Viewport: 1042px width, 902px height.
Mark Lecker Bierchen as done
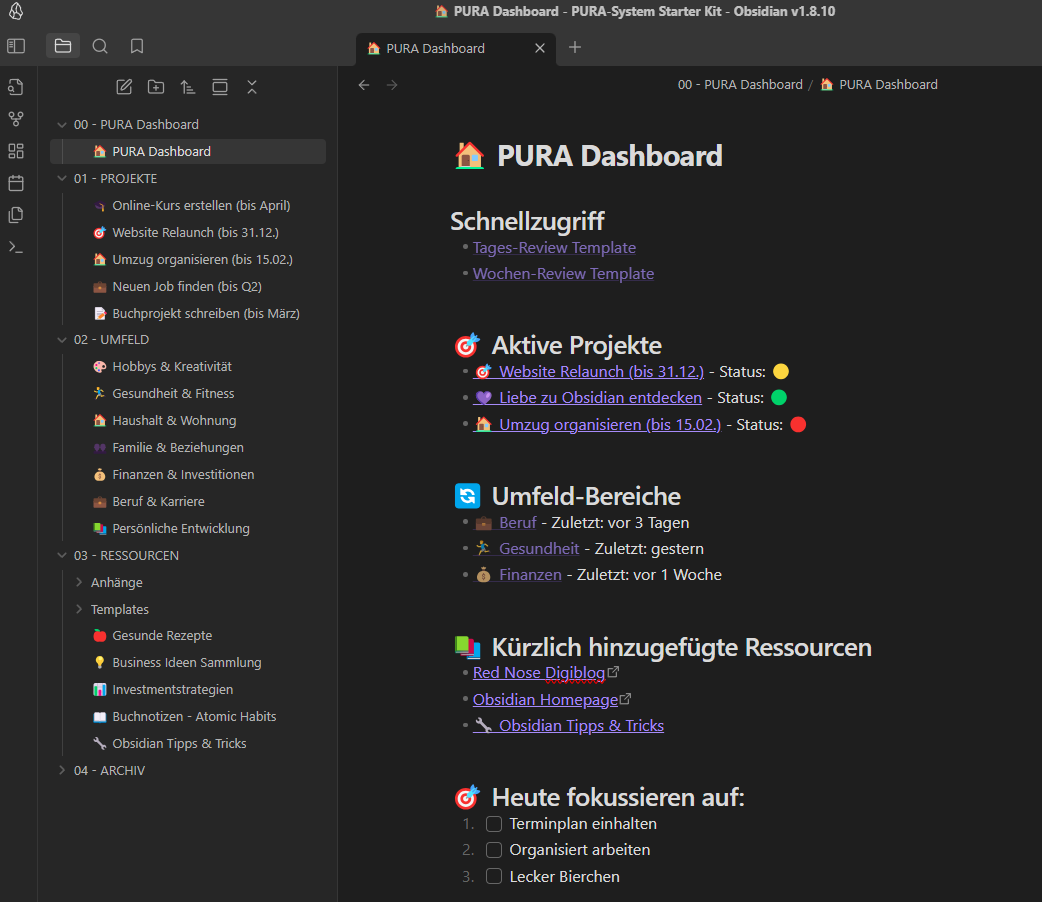494,876
